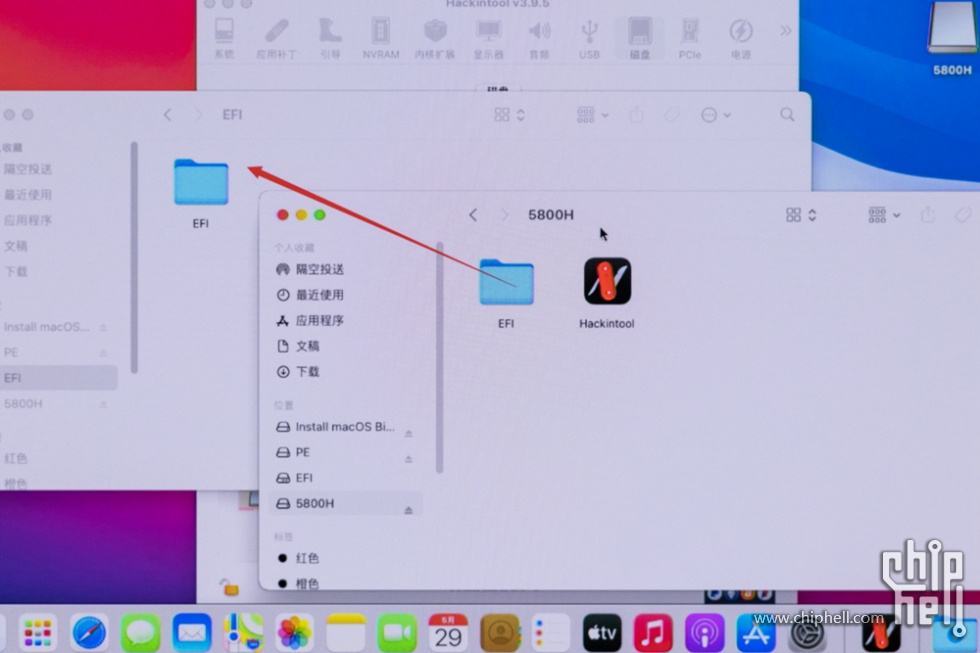The height and width of the screenshot is (653, 980).
Task: Open Launchpad from the Dock
Action: pyautogui.click(x=38, y=633)
